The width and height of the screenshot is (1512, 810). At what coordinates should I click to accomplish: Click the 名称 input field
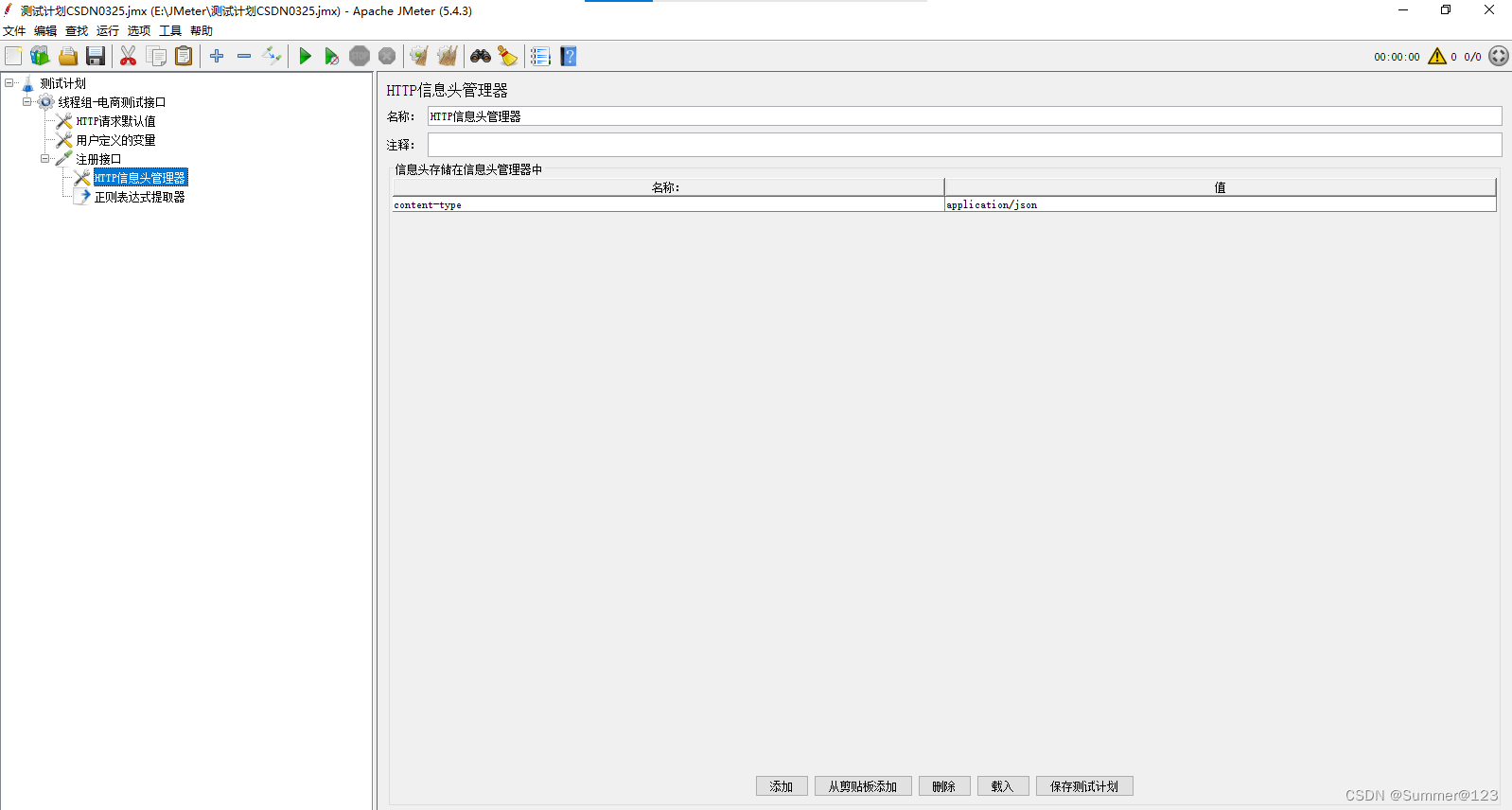point(964,116)
